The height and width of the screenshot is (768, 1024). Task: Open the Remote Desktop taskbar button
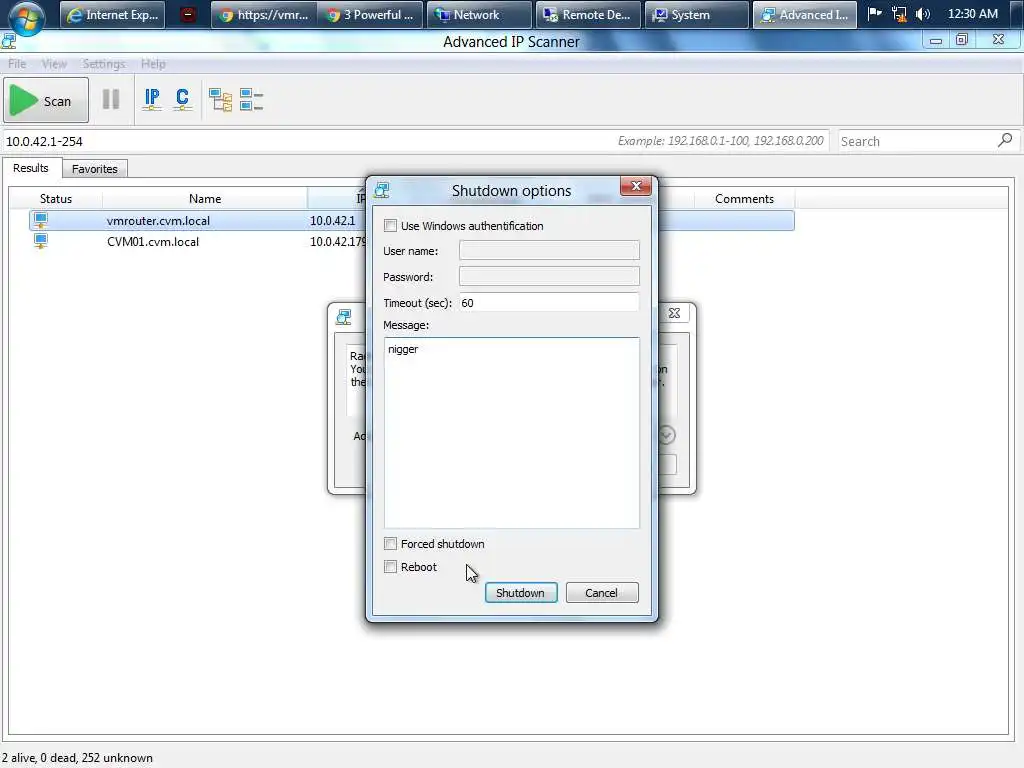point(588,15)
